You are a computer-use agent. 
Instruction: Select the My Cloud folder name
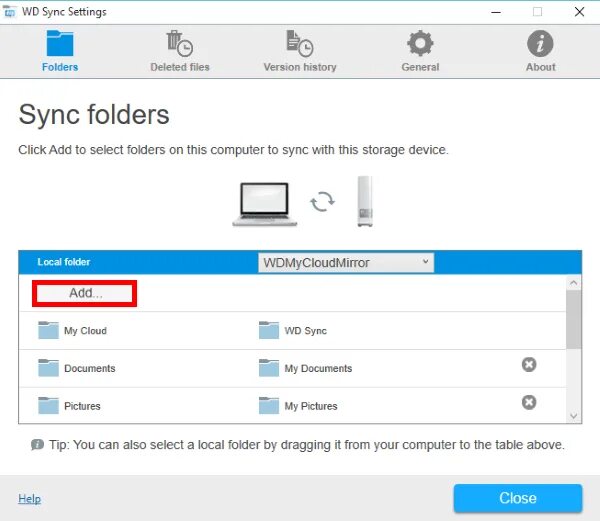point(85,331)
